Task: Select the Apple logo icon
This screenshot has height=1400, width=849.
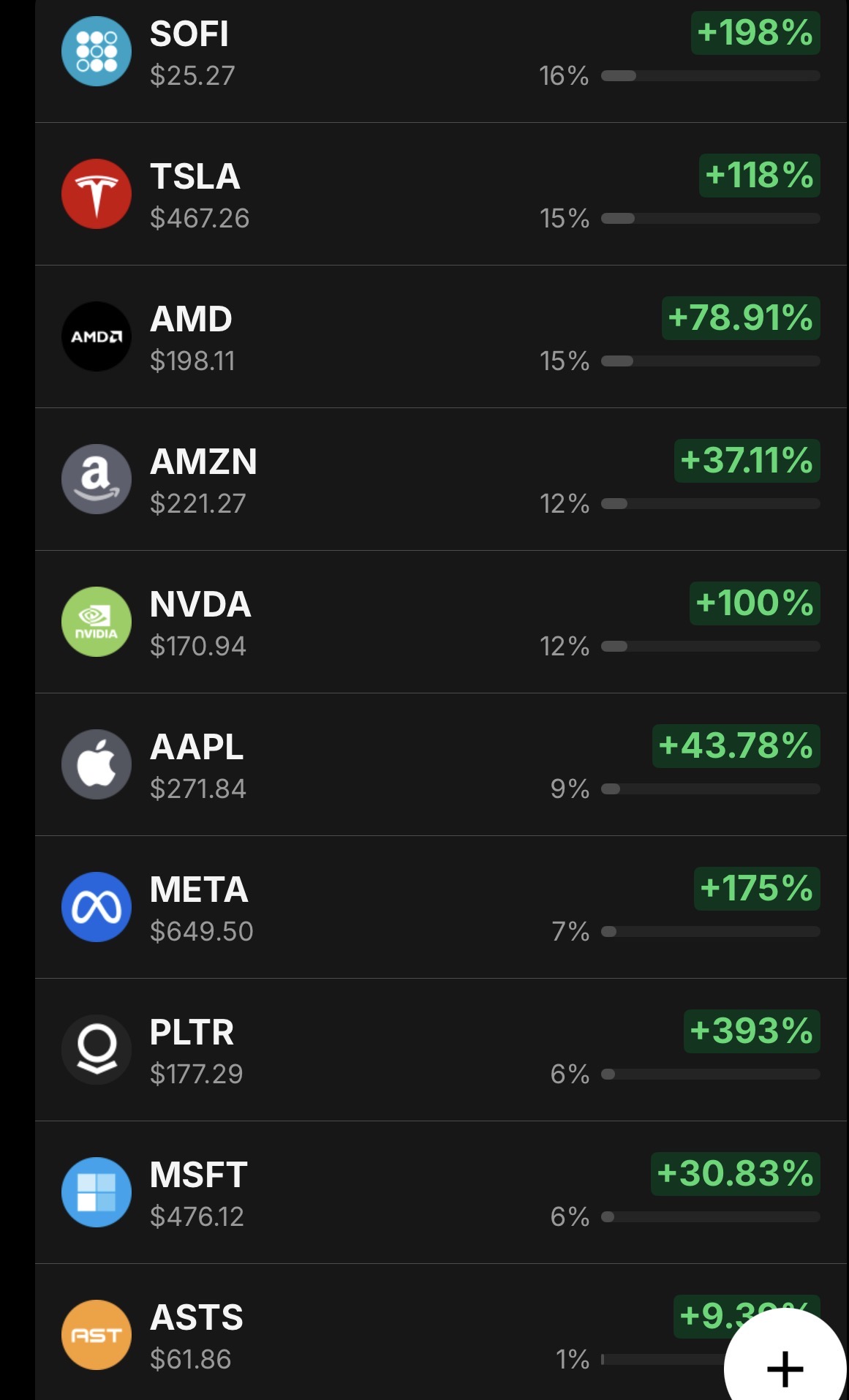Action: pos(97,764)
